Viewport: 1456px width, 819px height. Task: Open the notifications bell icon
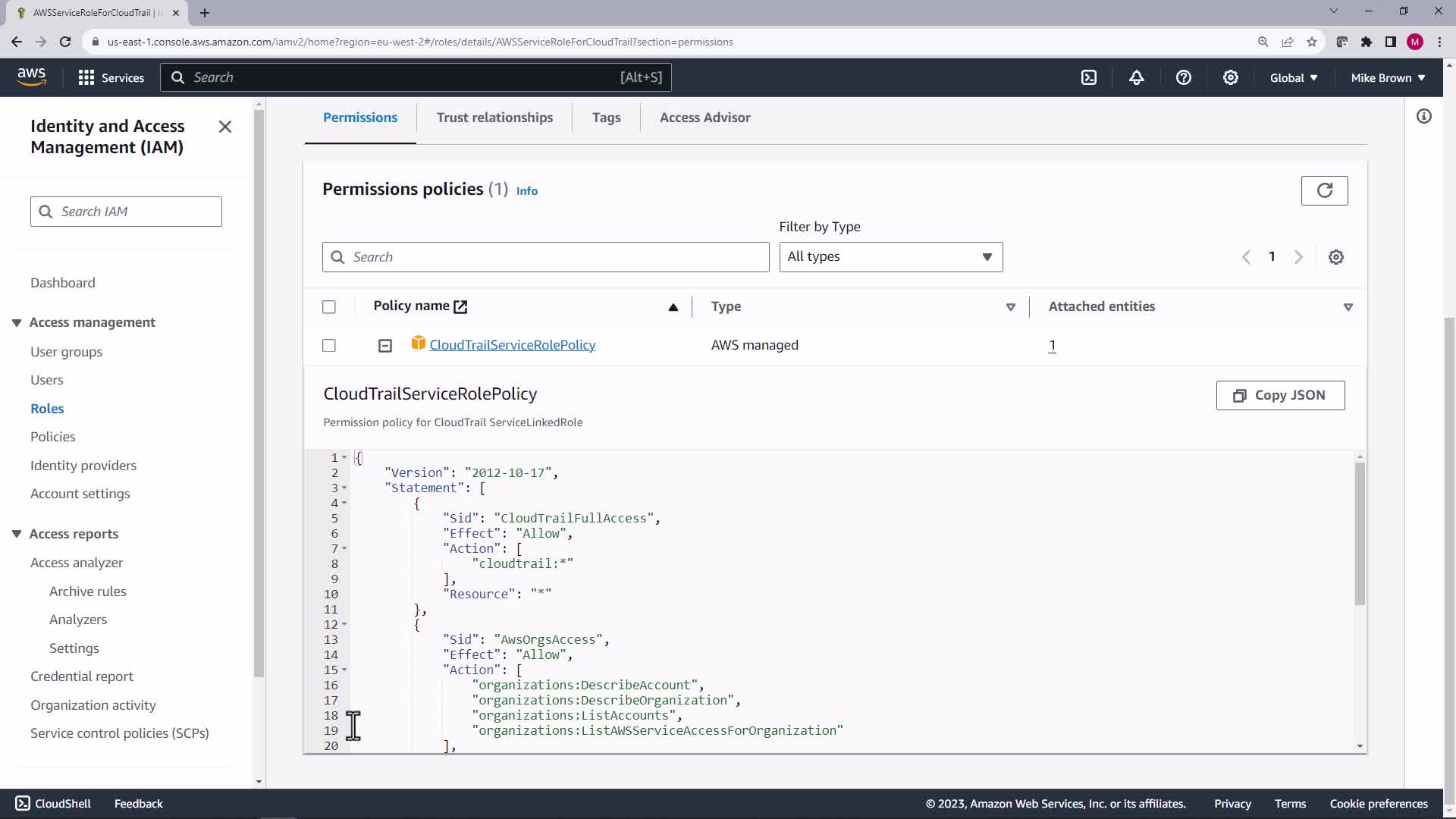(x=1136, y=77)
